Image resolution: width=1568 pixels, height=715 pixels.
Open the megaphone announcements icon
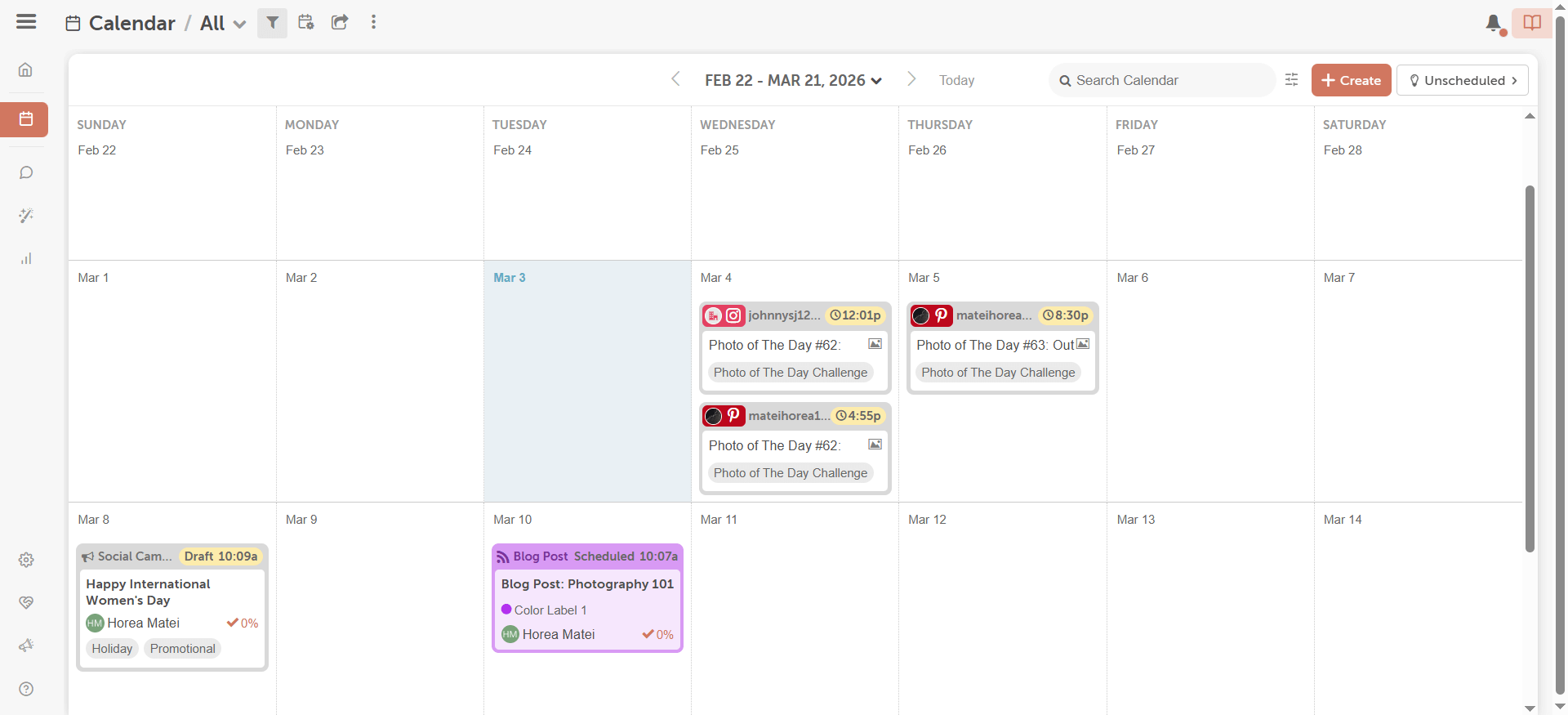click(25, 646)
